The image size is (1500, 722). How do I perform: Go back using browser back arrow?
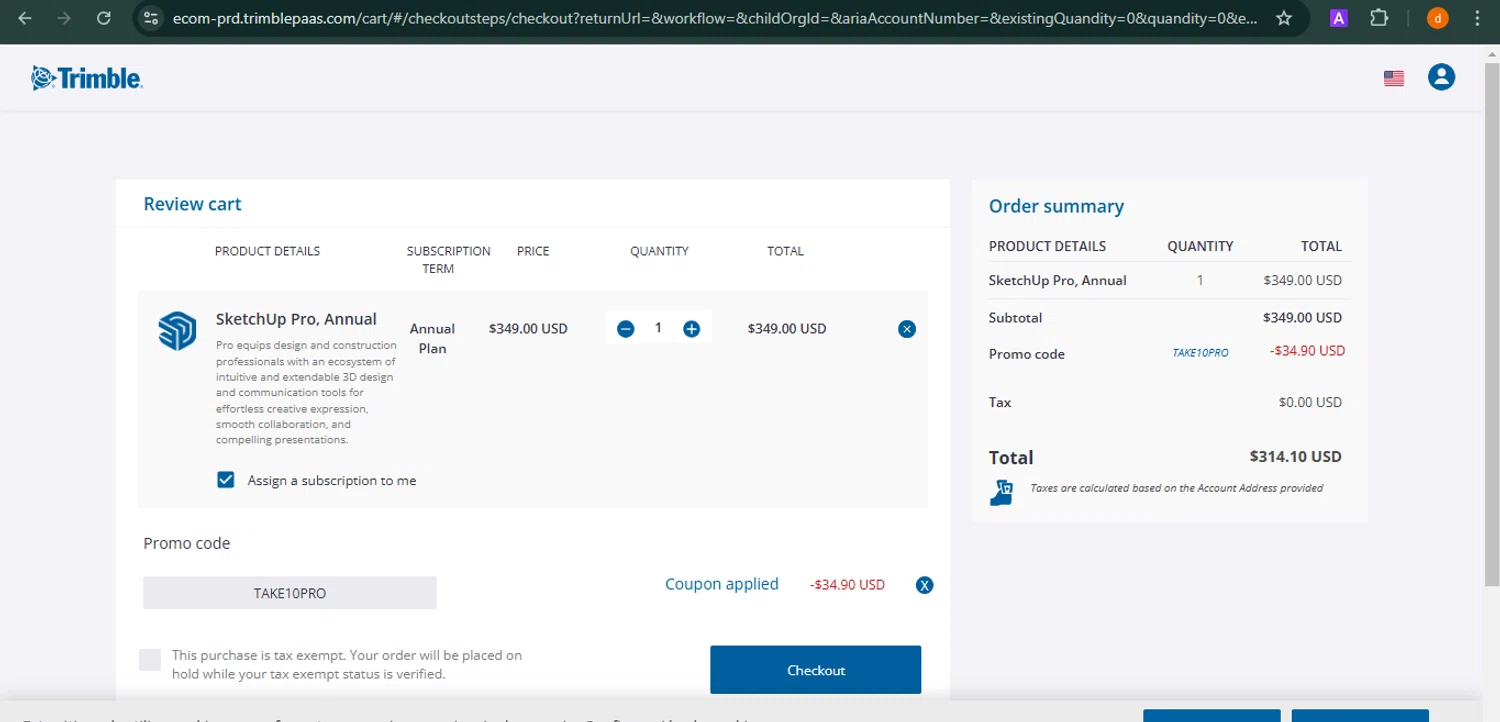(25, 18)
